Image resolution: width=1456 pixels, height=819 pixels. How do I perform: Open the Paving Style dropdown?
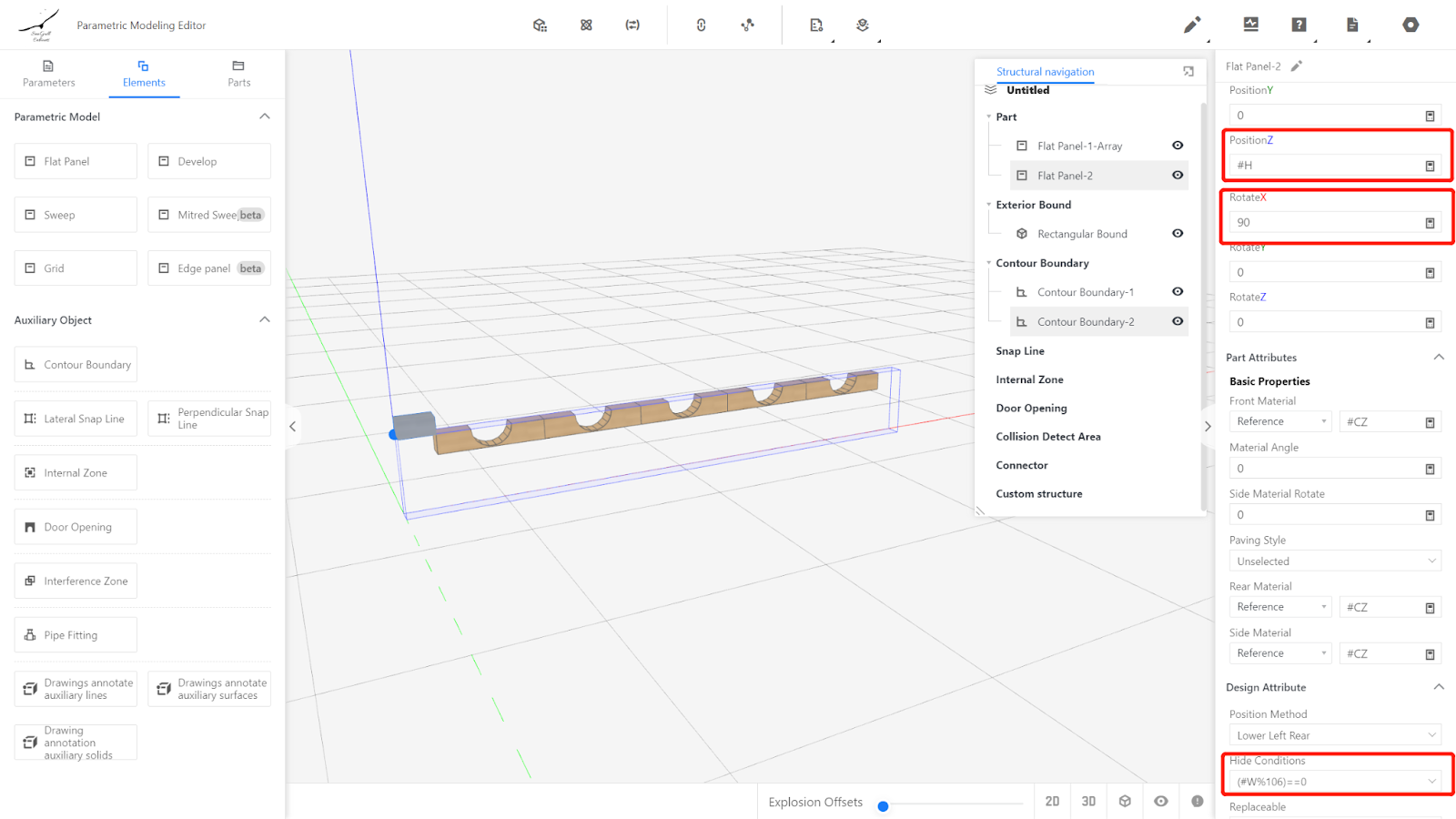[x=1334, y=561]
